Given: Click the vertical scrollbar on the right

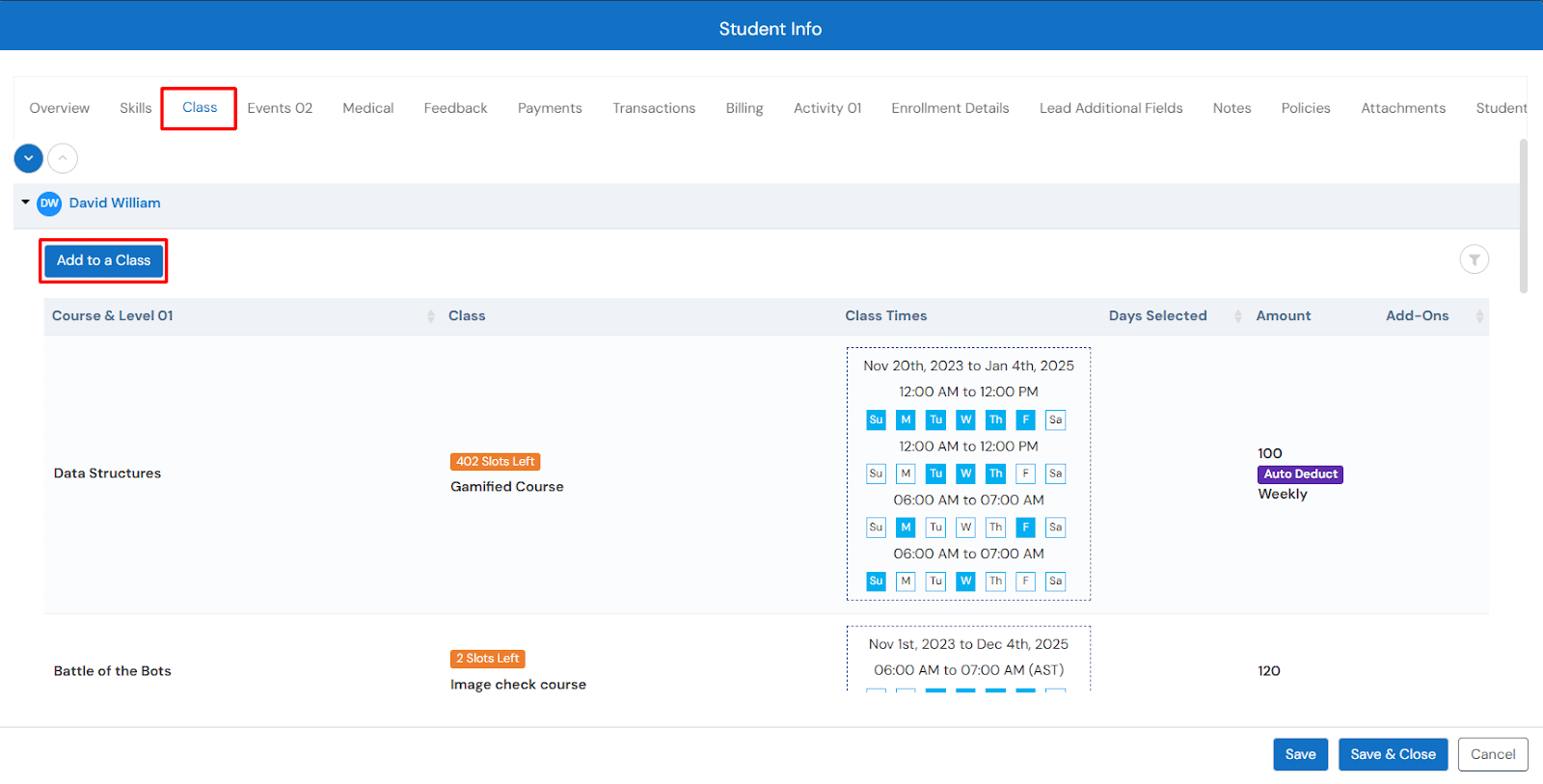Looking at the screenshot, I should pyautogui.click(x=1523, y=217).
